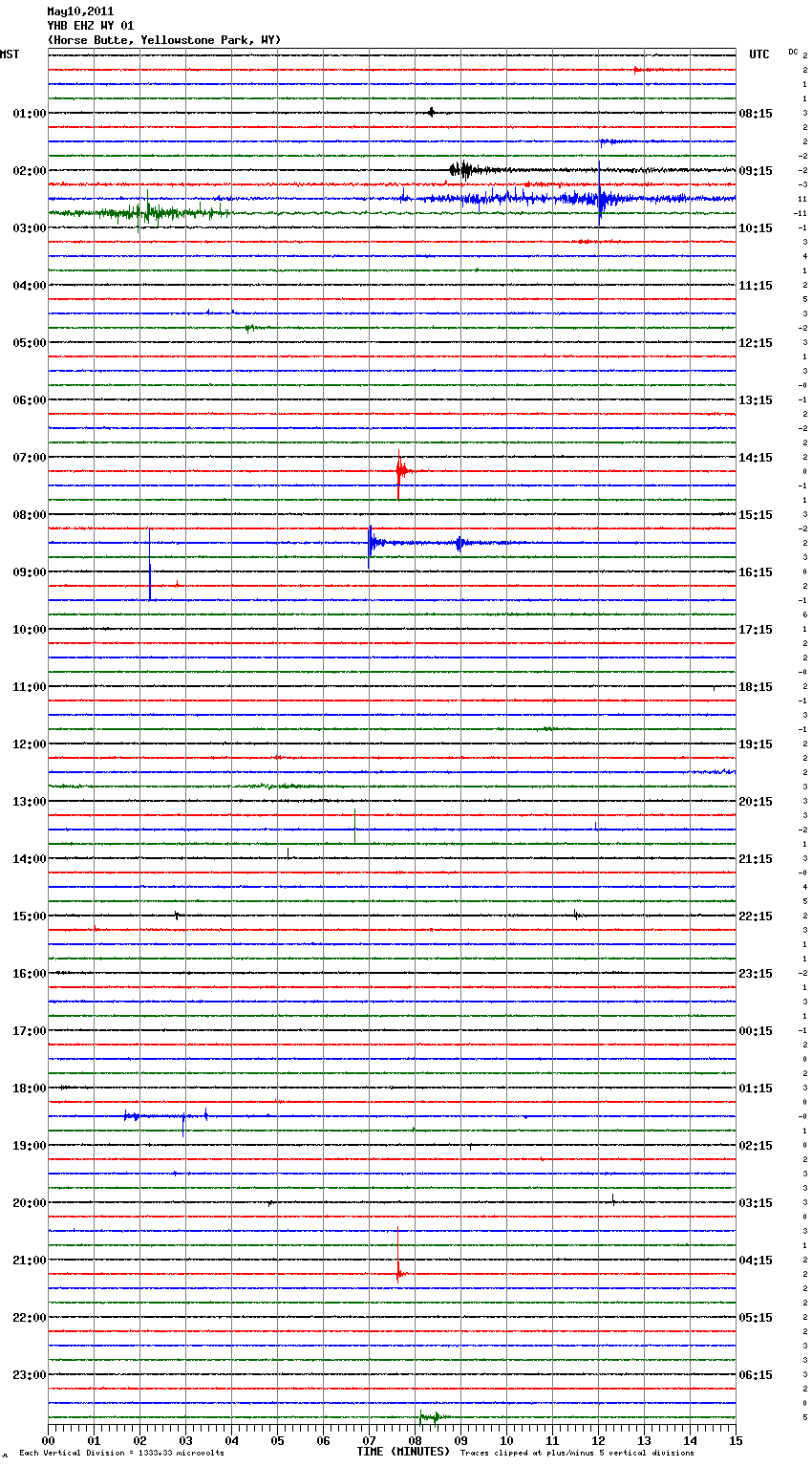This screenshot has width=812, height=1466.
Task: Click the 06 minute axis tick label
Action: [324, 1440]
